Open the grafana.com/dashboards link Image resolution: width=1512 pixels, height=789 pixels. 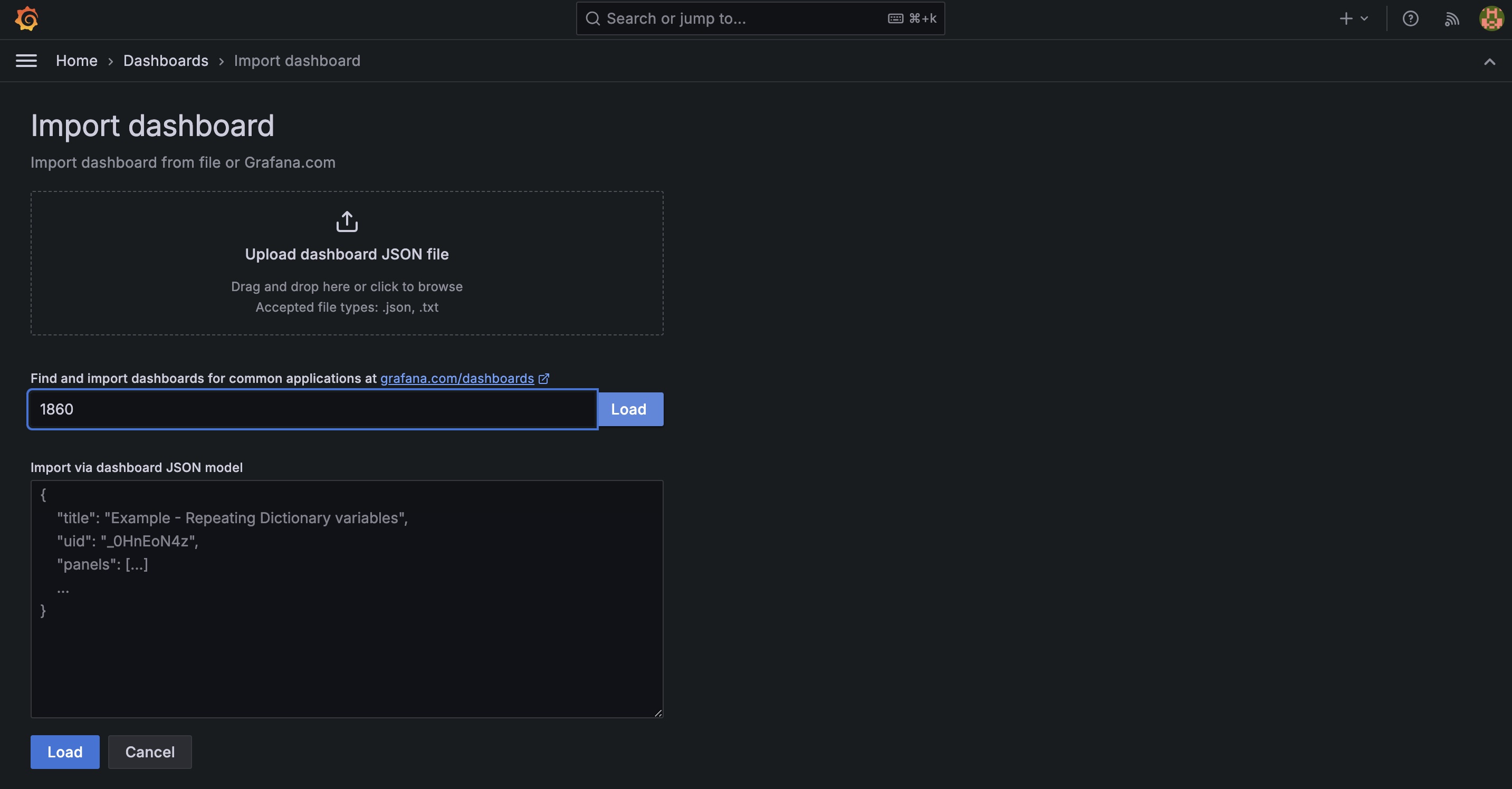(457, 378)
